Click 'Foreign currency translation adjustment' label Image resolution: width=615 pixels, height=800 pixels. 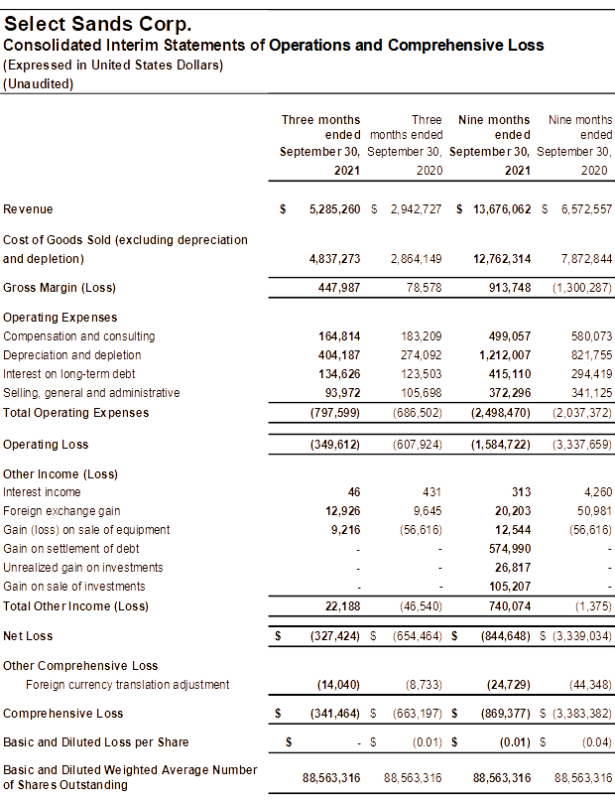(128, 685)
